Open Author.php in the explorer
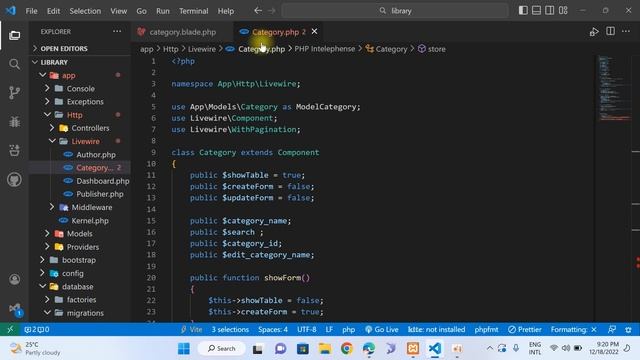Viewport: 640px width, 360px height. (x=96, y=155)
